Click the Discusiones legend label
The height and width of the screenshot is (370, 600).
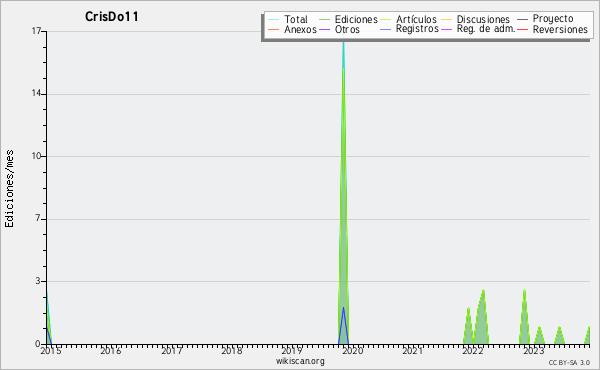(483, 19)
